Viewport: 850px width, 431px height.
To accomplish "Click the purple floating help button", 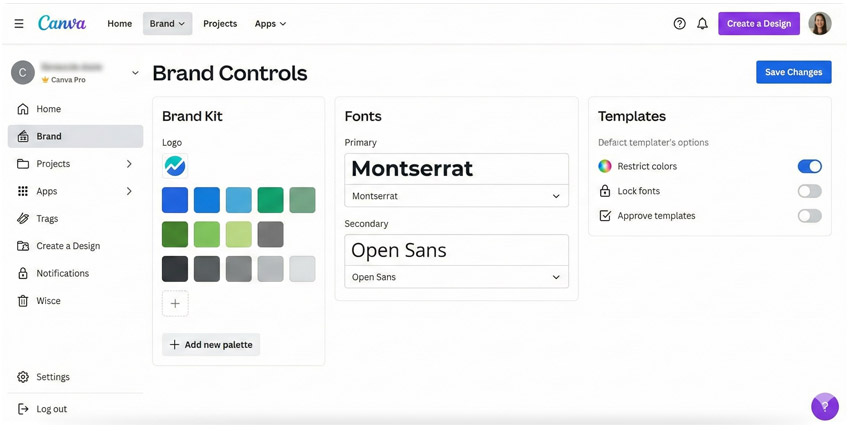I will [824, 405].
